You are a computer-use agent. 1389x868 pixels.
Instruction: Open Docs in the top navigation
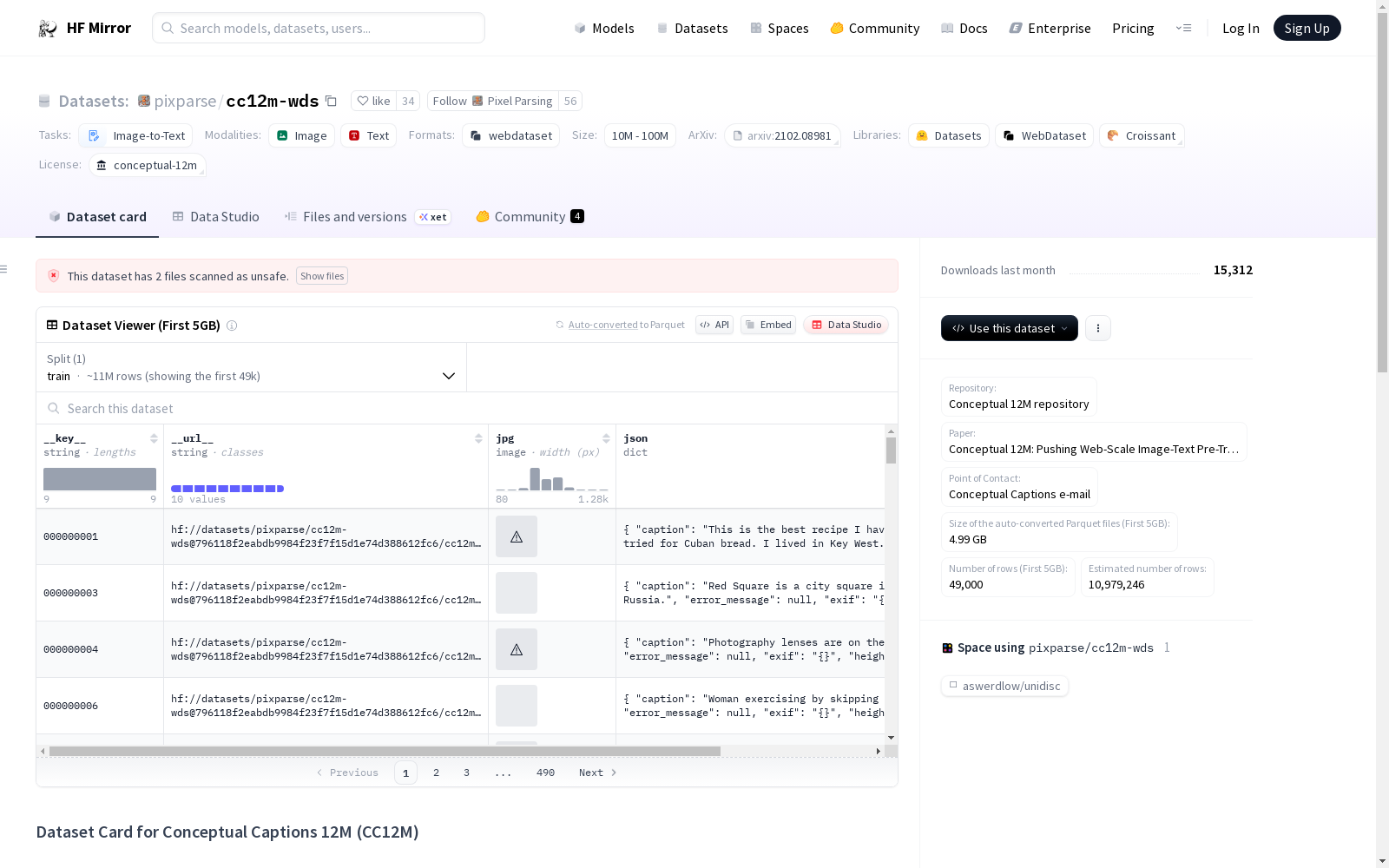point(964,29)
